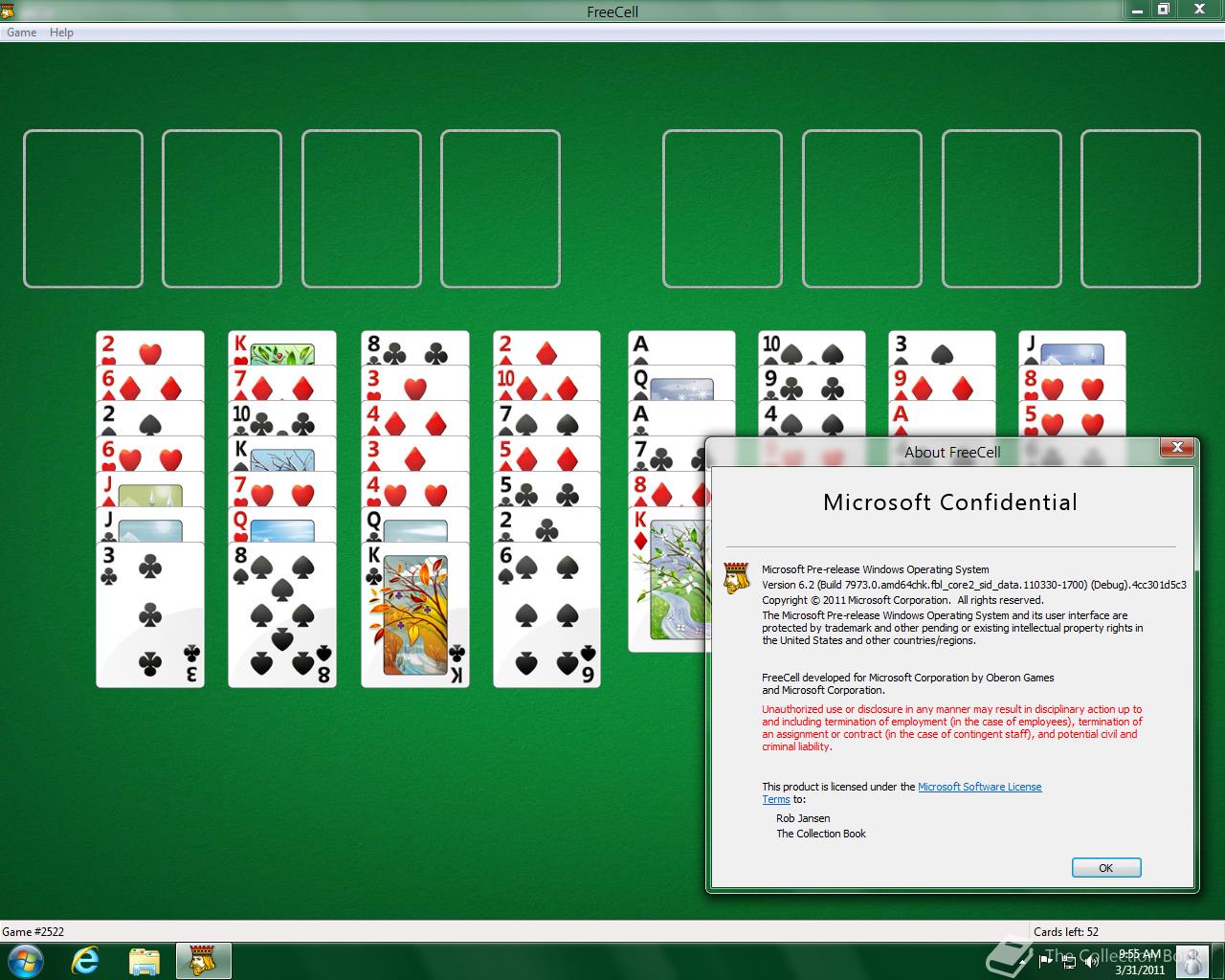Viewport: 1225px width, 980px height.
Task: Click the king of spades card
Action: pyautogui.click(x=282, y=455)
